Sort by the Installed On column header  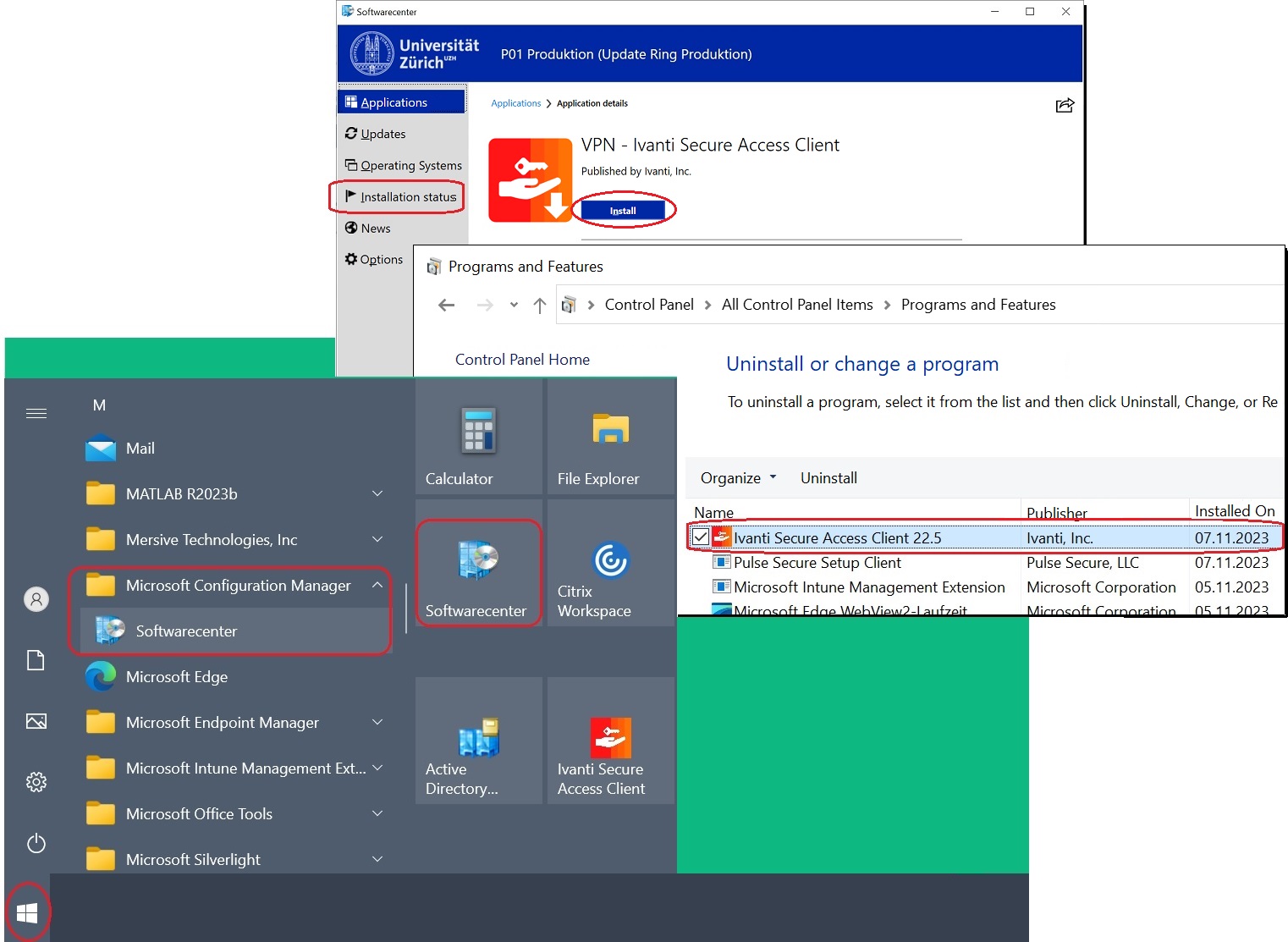tap(1235, 511)
